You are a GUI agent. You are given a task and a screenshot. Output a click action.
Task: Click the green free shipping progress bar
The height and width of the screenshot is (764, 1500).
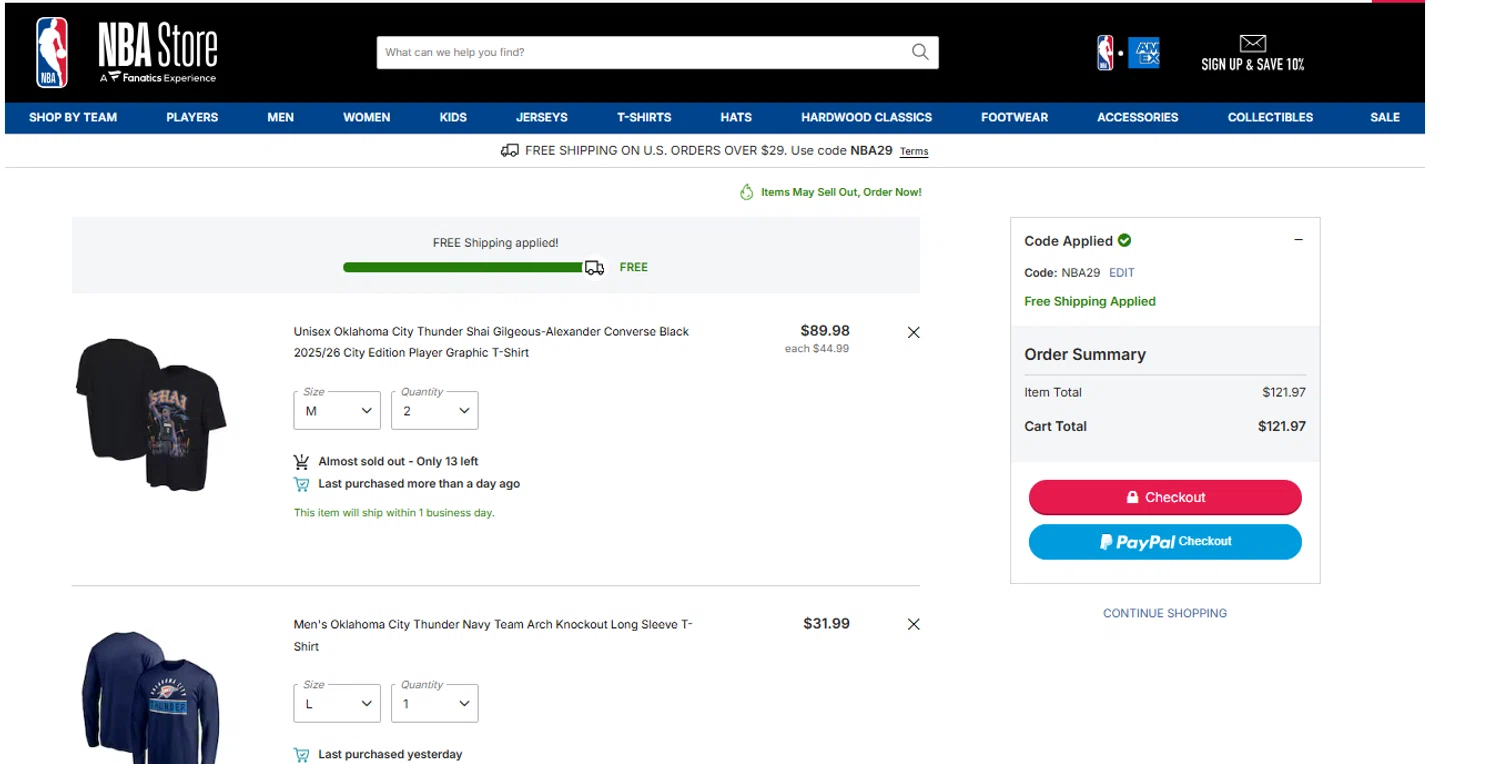point(463,267)
